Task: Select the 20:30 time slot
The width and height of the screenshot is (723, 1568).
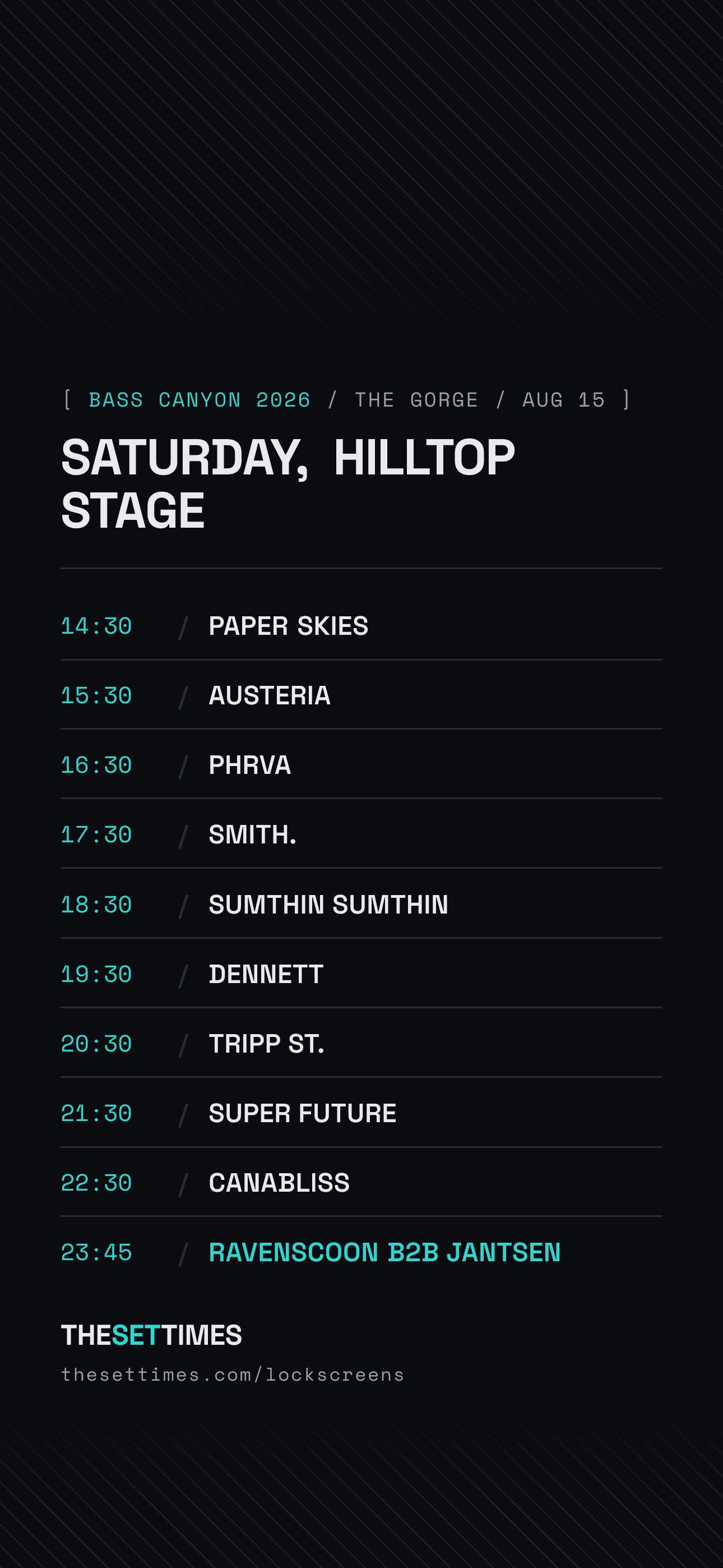Action: (96, 1043)
